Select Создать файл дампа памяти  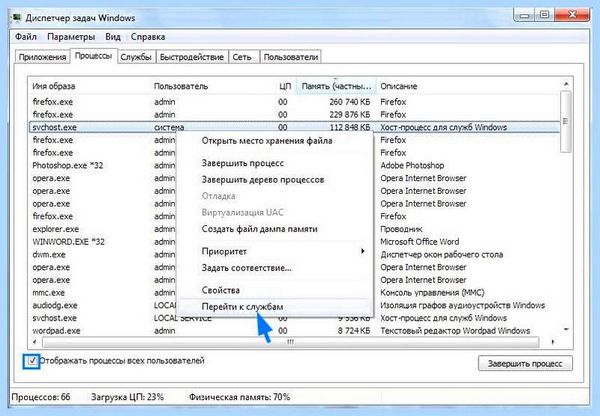click(259, 229)
